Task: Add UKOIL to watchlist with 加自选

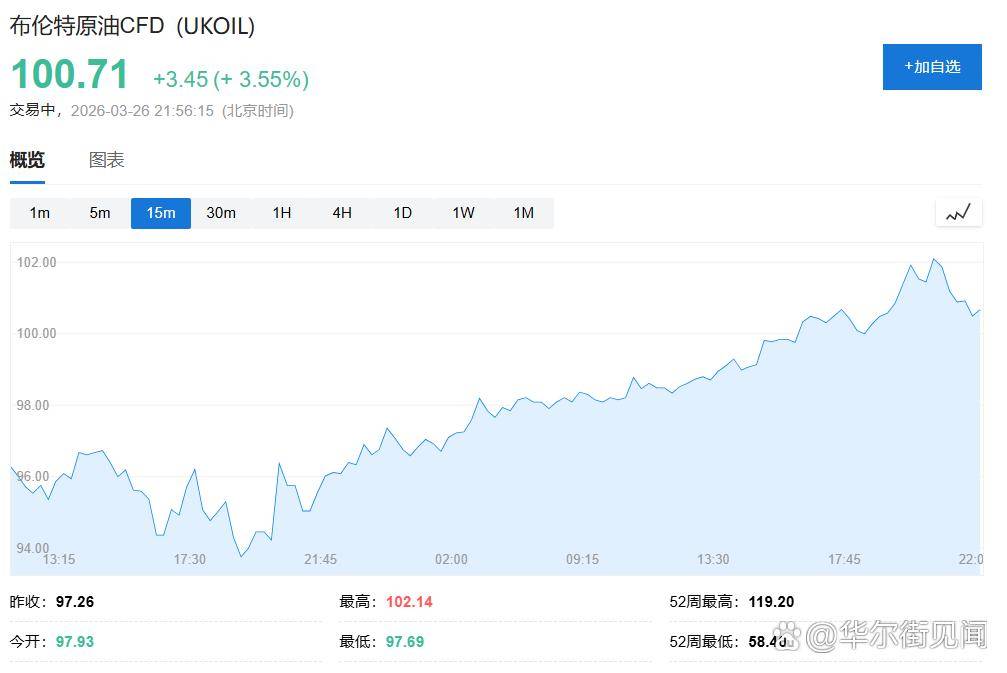Action: coord(932,67)
